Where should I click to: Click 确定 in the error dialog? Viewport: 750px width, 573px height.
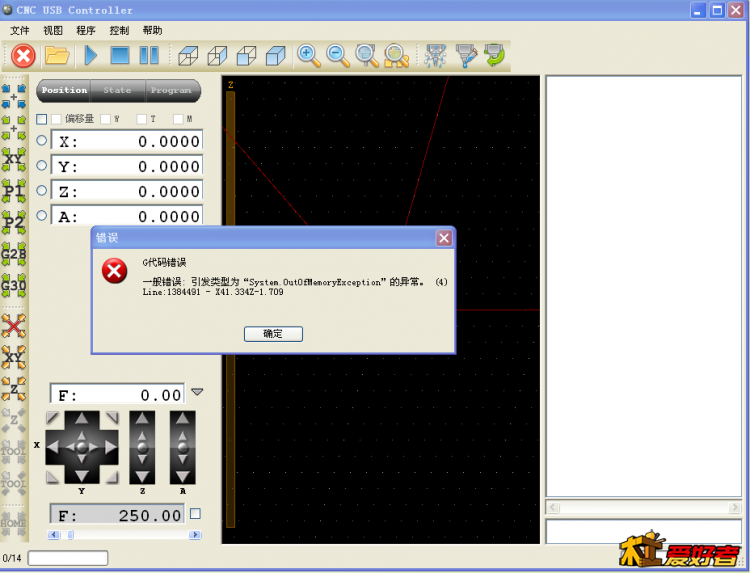(x=273, y=334)
